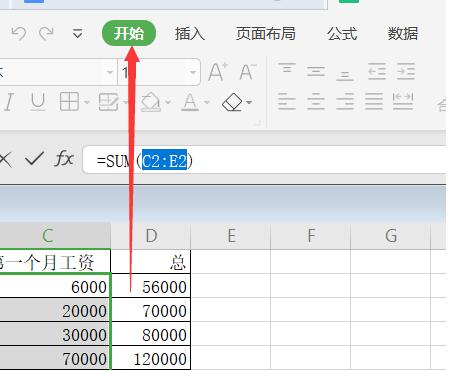Open the quick access toolbar customize dropdown

pos(77,34)
